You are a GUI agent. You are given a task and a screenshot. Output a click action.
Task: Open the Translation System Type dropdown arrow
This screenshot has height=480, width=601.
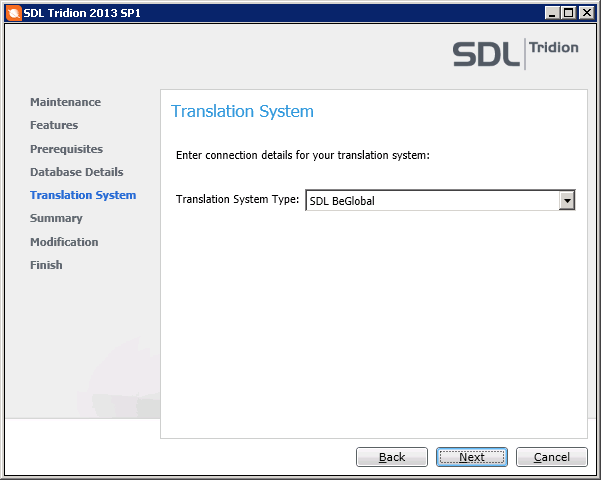click(567, 201)
